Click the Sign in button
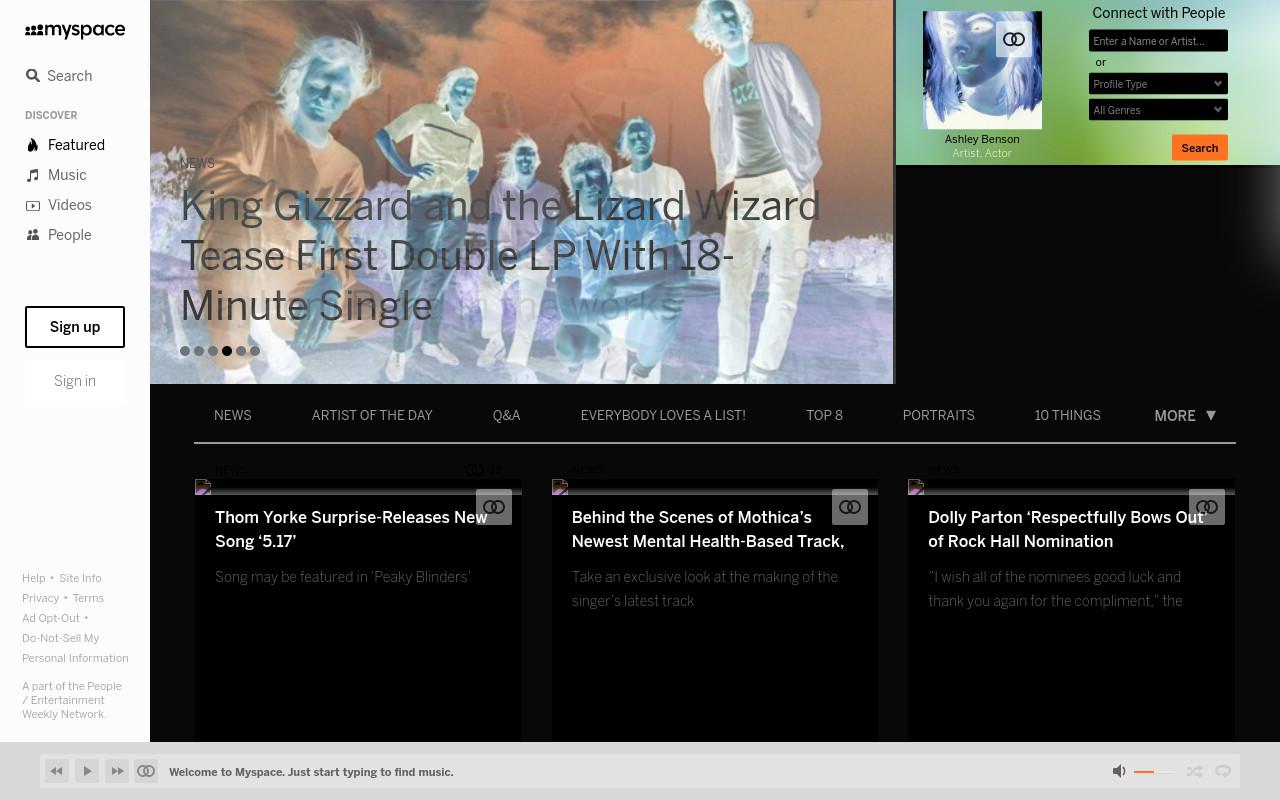Screen dimensions: 1280x800 75,381
